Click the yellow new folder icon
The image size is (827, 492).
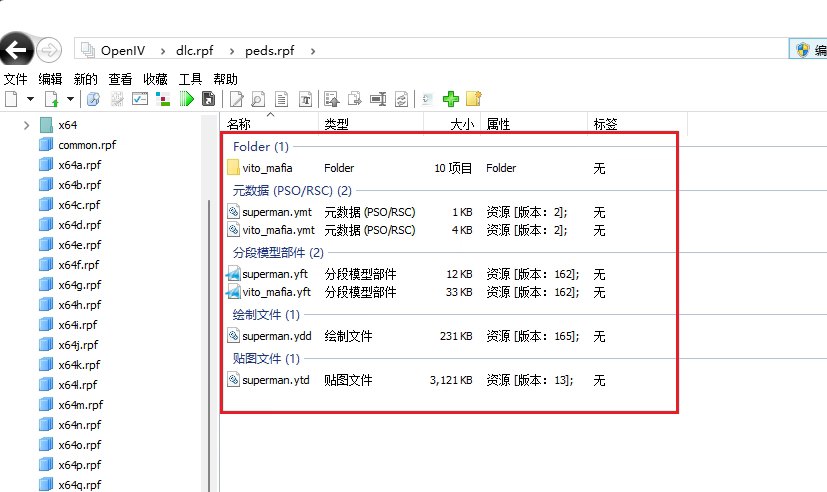pos(474,99)
